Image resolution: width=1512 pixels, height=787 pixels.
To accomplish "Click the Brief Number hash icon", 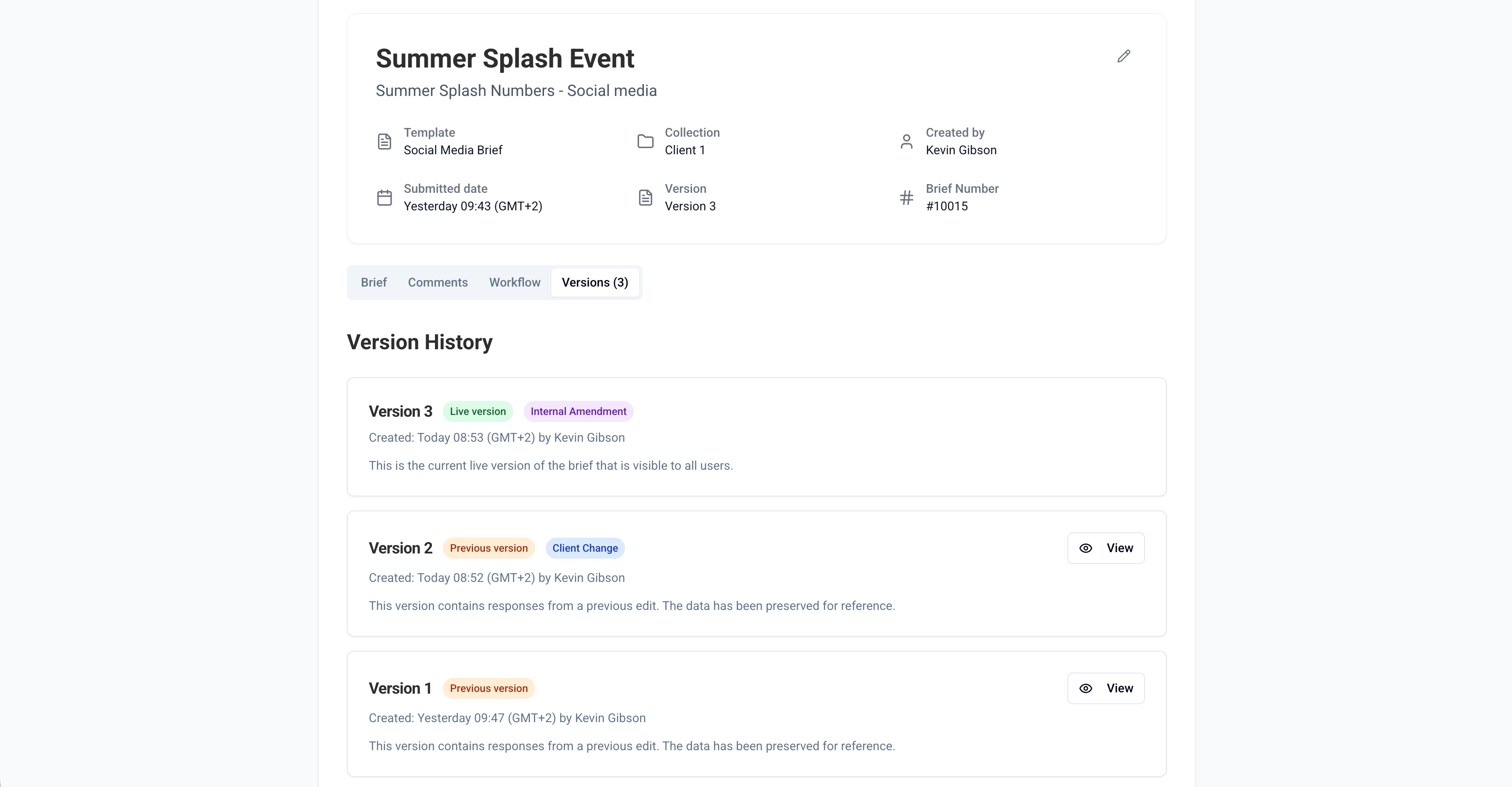I will coord(906,198).
